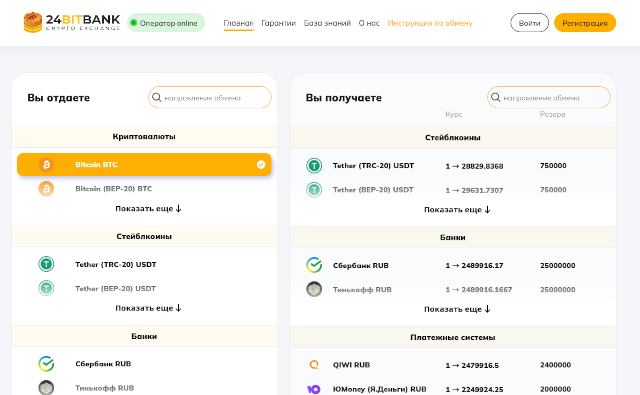Click the green Оператор online status dot
The height and width of the screenshot is (395, 640).
tap(133, 23)
